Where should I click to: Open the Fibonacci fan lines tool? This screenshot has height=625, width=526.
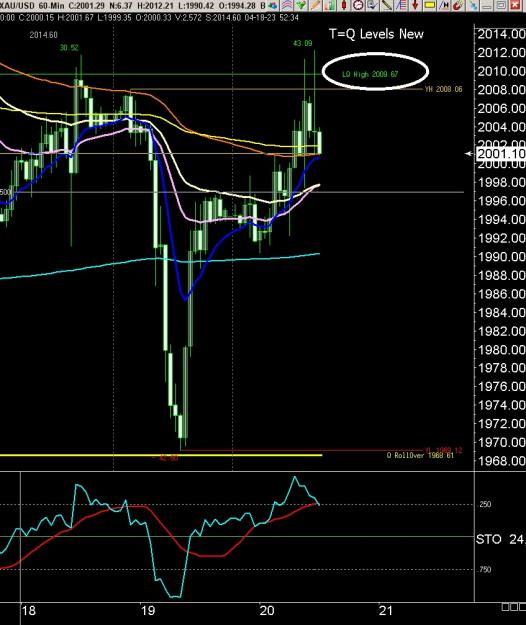pos(401,5)
